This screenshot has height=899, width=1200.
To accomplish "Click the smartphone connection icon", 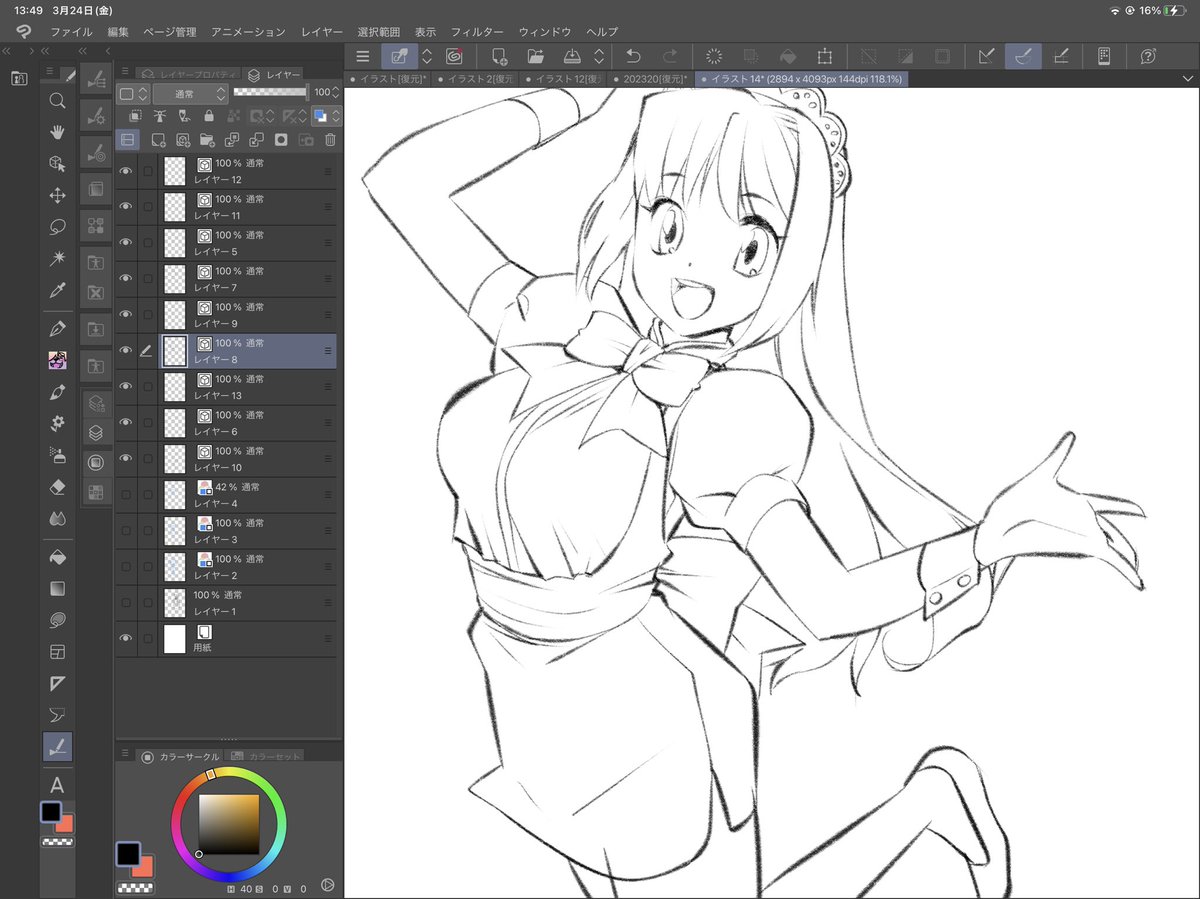I will point(1103,56).
